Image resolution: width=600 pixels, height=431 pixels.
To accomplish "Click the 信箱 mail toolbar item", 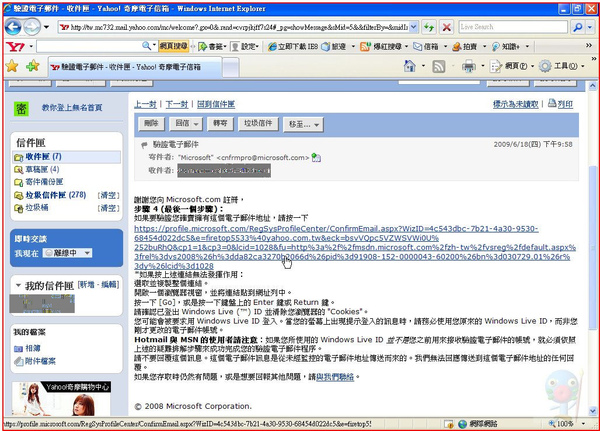I will tap(426, 47).
